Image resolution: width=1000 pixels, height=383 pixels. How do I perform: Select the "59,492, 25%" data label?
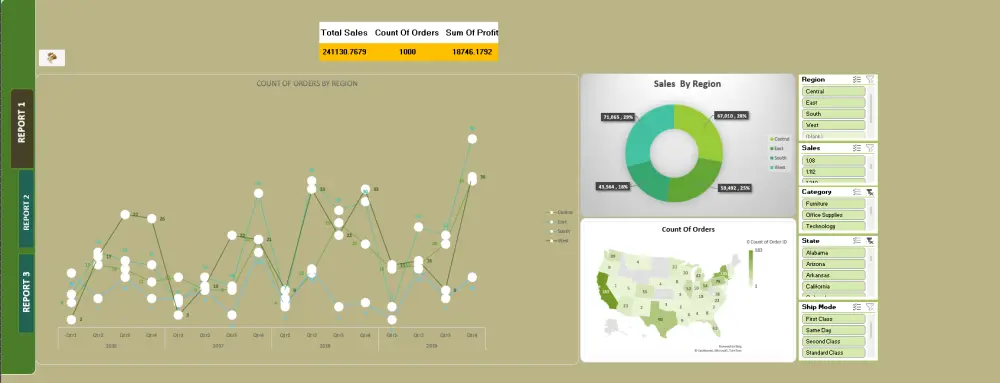click(x=736, y=188)
